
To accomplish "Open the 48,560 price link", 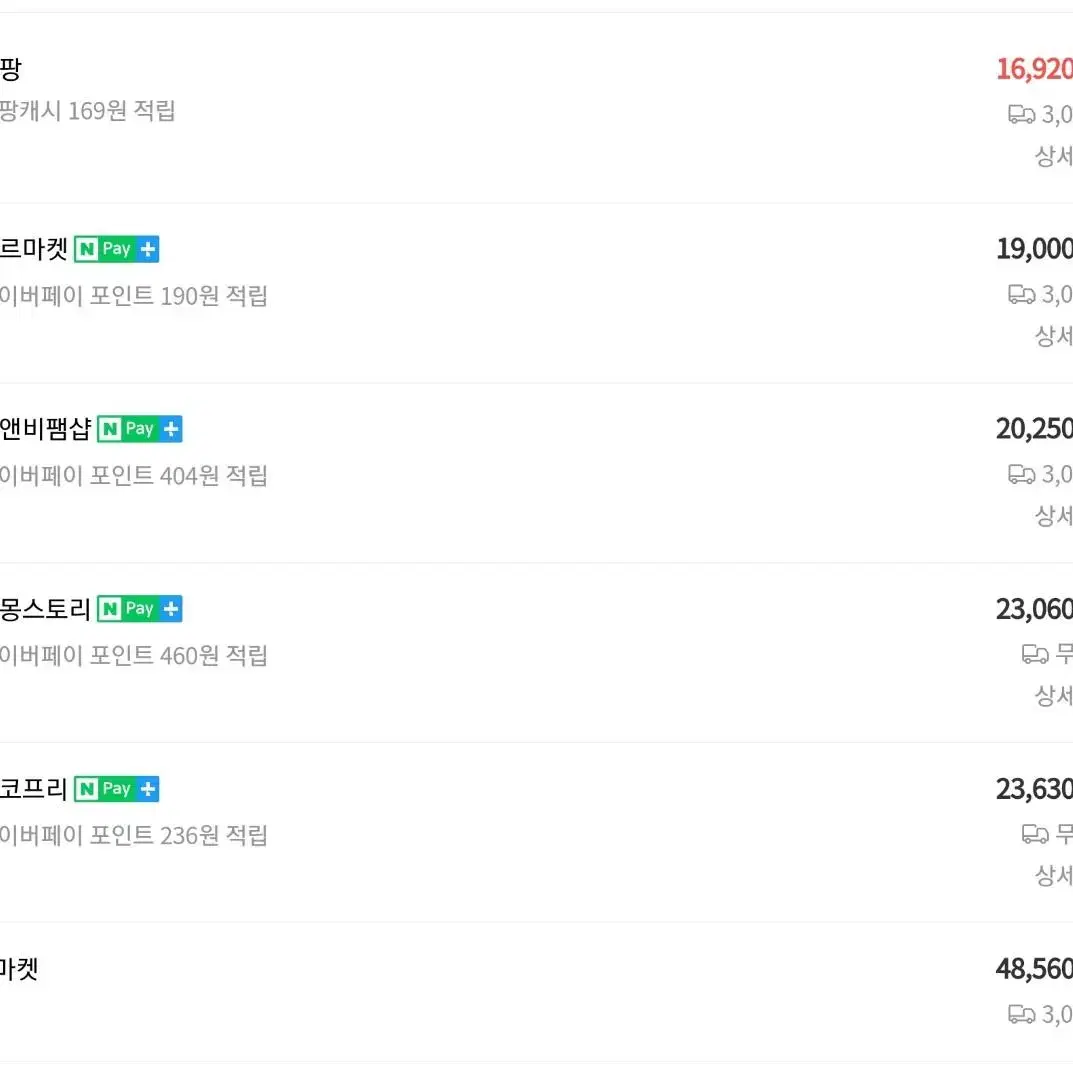I will tap(1034, 969).
